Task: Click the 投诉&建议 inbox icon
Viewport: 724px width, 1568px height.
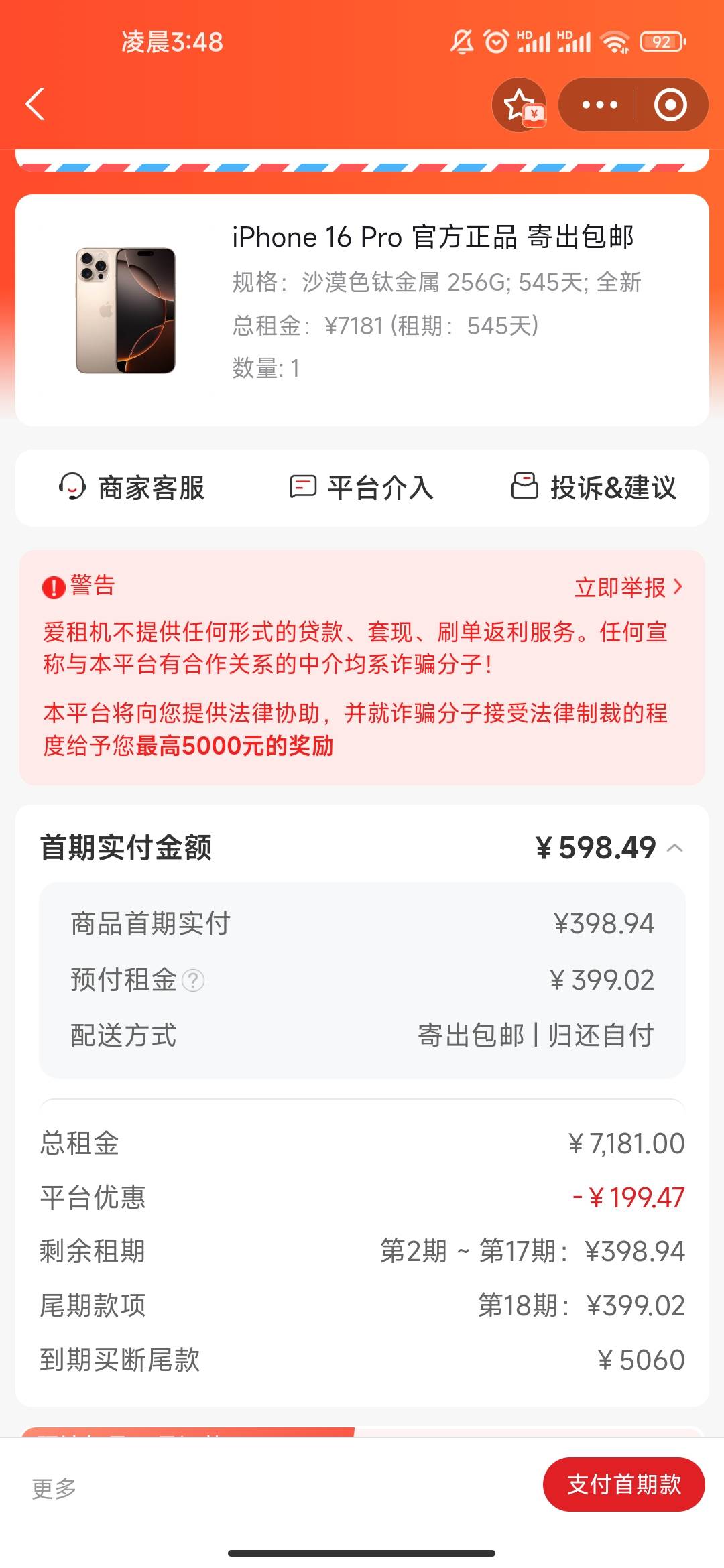Action: click(525, 486)
